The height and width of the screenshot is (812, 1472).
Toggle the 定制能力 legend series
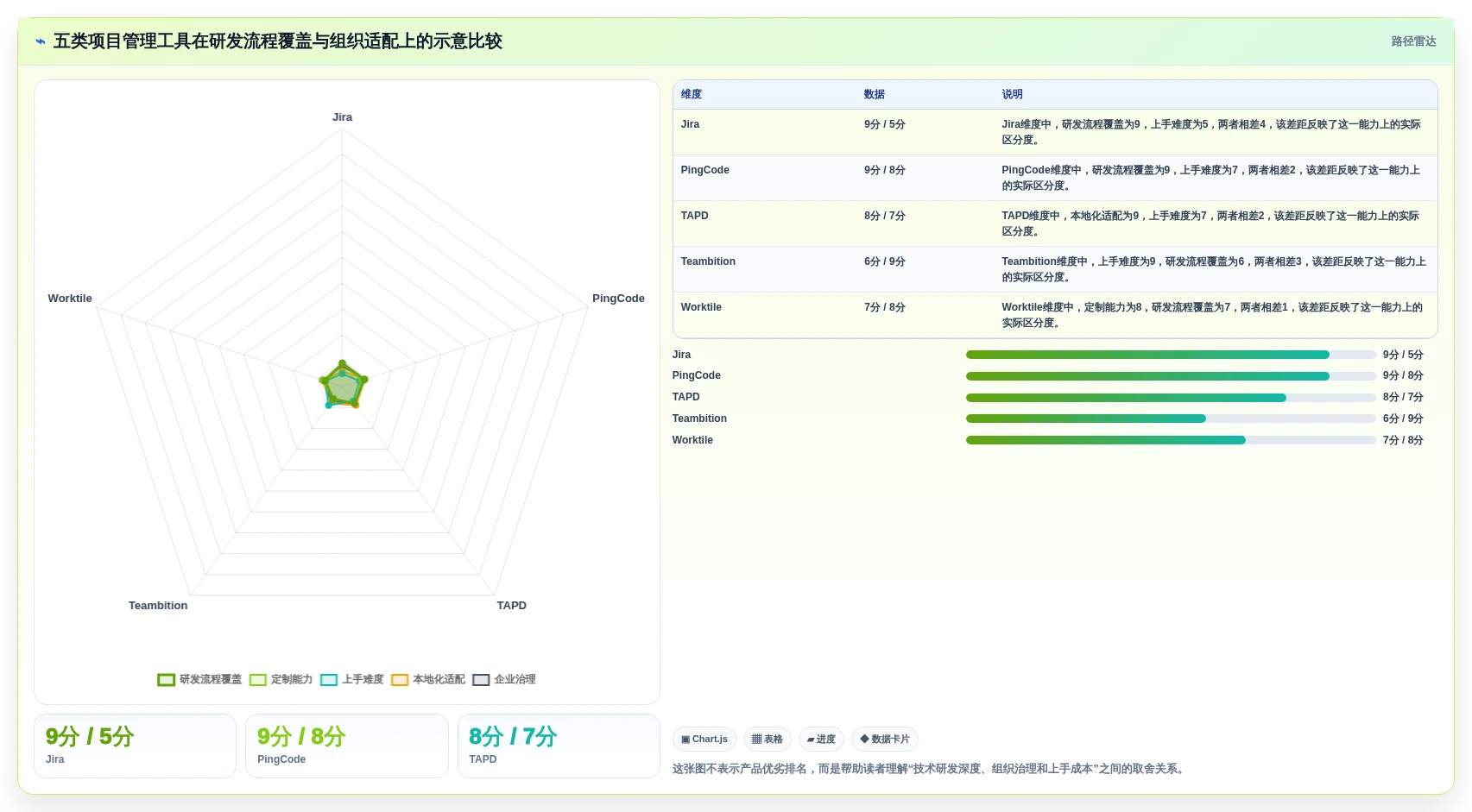tap(281, 679)
